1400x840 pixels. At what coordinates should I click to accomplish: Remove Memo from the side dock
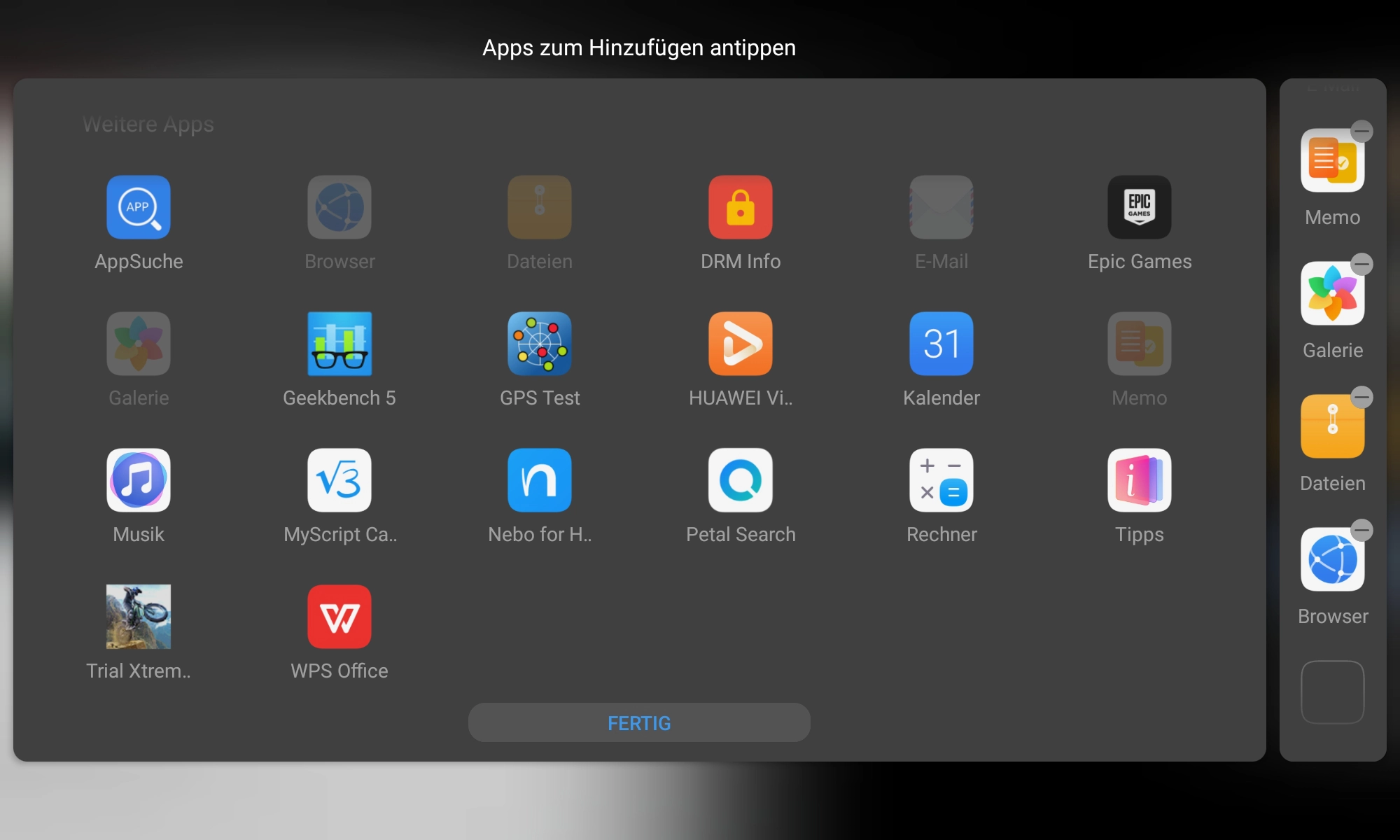point(1361,132)
